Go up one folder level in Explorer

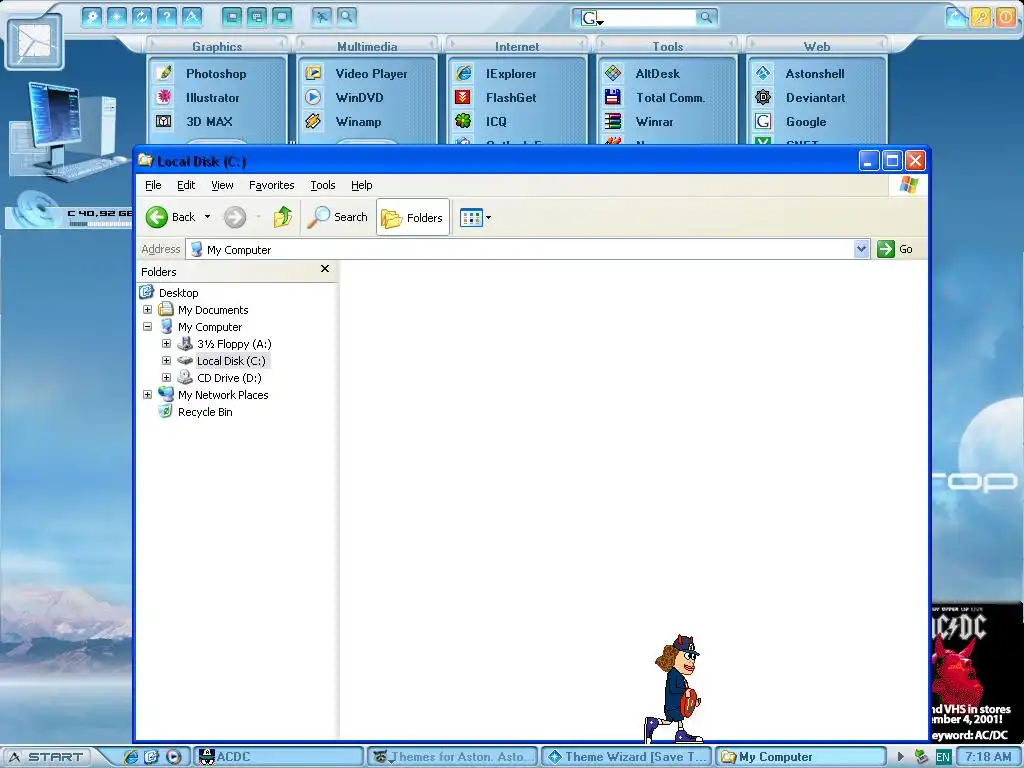tap(283, 217)
